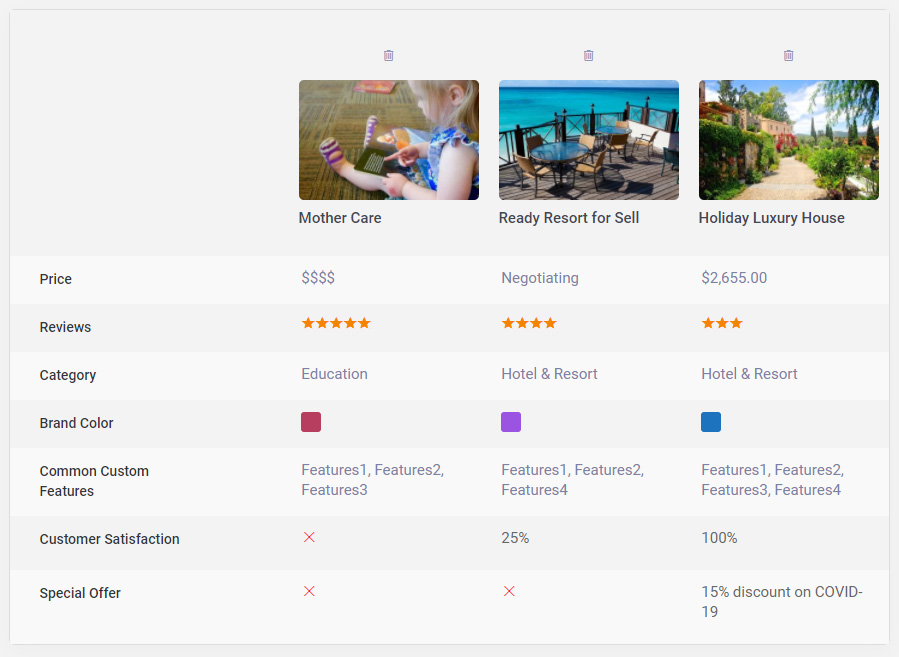The height and width of the screenshot is (657, 899).
Task: Click trash icon above Holiday Luxury House
Action: 789,56
